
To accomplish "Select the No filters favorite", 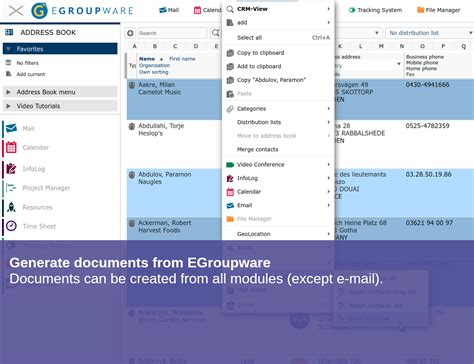I will pos(27,63).
